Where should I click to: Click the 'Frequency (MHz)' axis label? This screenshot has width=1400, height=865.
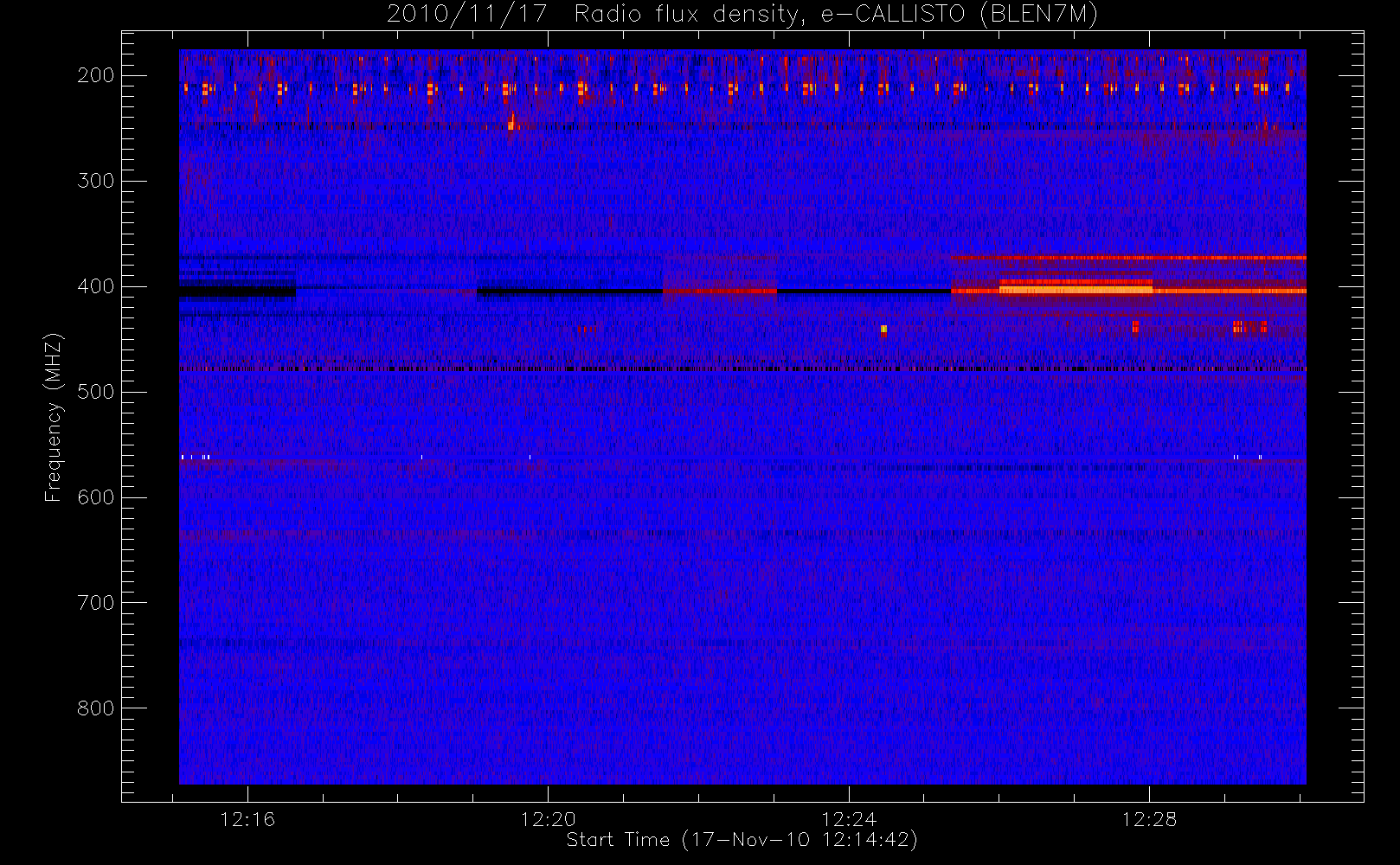[x=54, y=417]
